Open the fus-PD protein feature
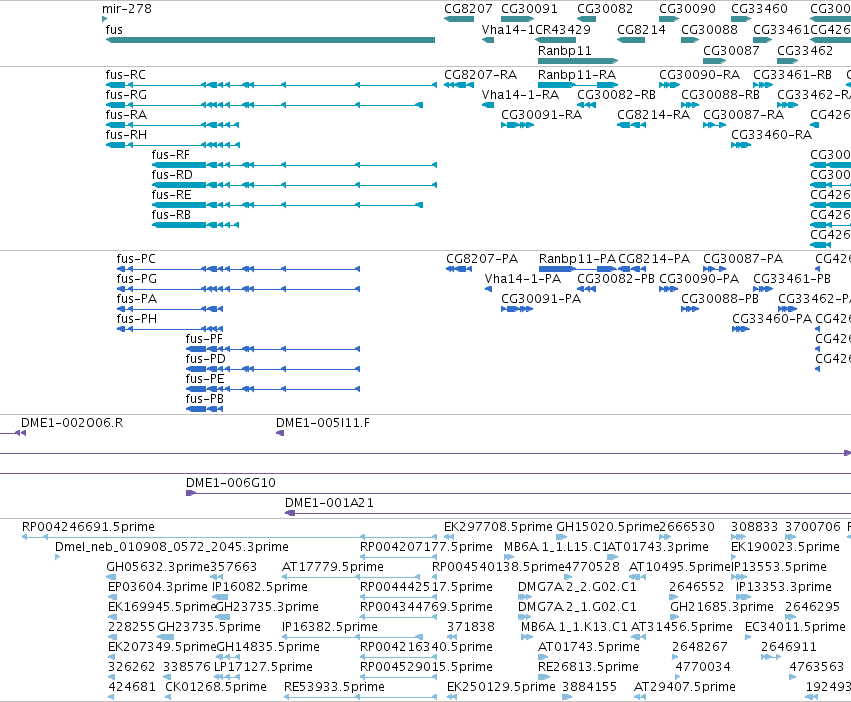Viewport: 851px width, 702px height. (273, 369)
